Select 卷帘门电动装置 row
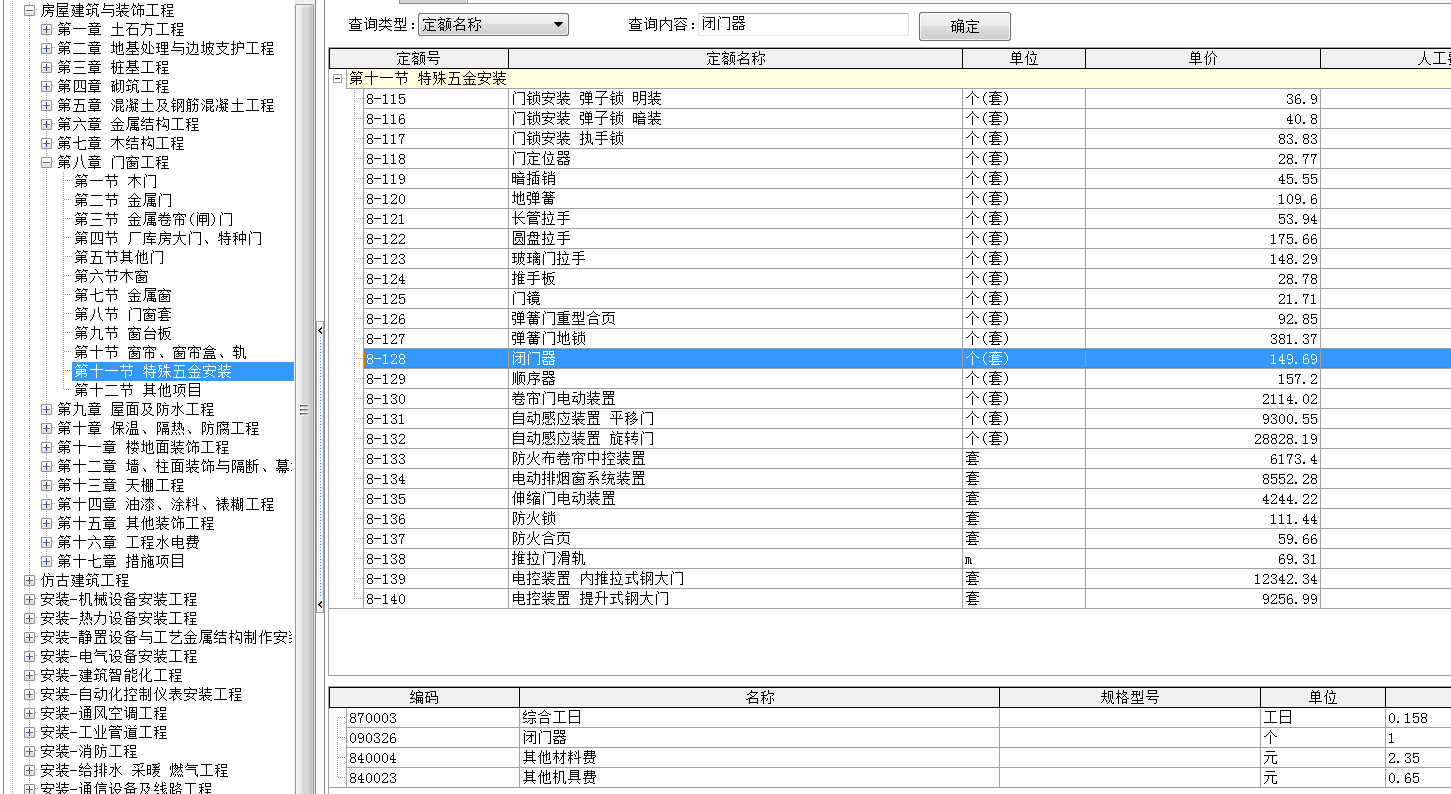Viewport: 1451px width, 794px height. point(907,399)
